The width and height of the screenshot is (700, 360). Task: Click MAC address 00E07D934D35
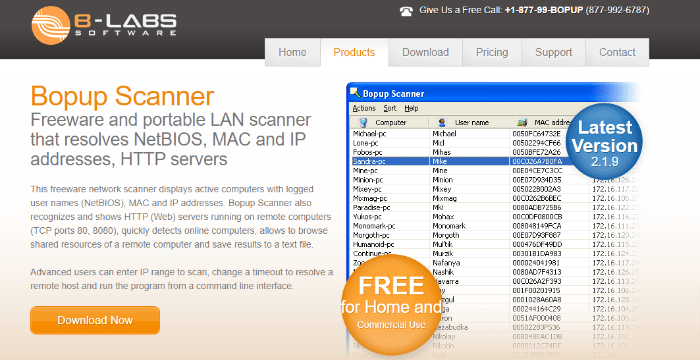tap(537, 180)
